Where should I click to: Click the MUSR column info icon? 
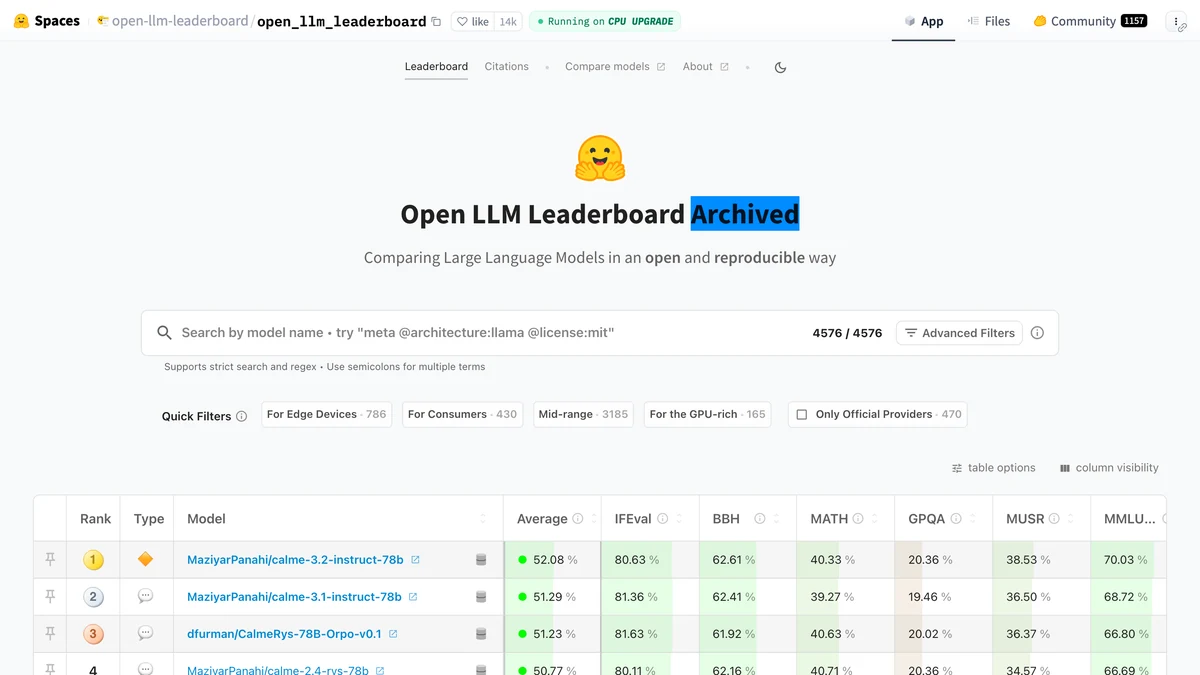click(x=1055, y=519)
